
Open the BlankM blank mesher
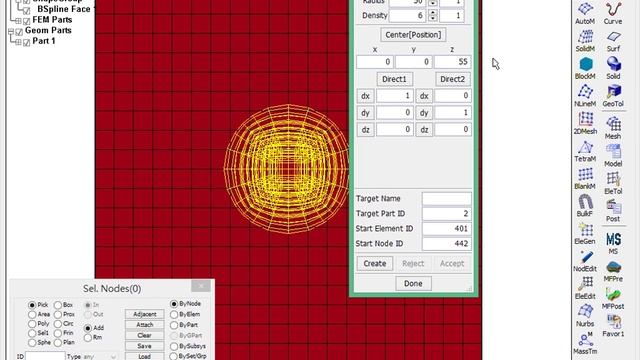(x=585, y=179)
